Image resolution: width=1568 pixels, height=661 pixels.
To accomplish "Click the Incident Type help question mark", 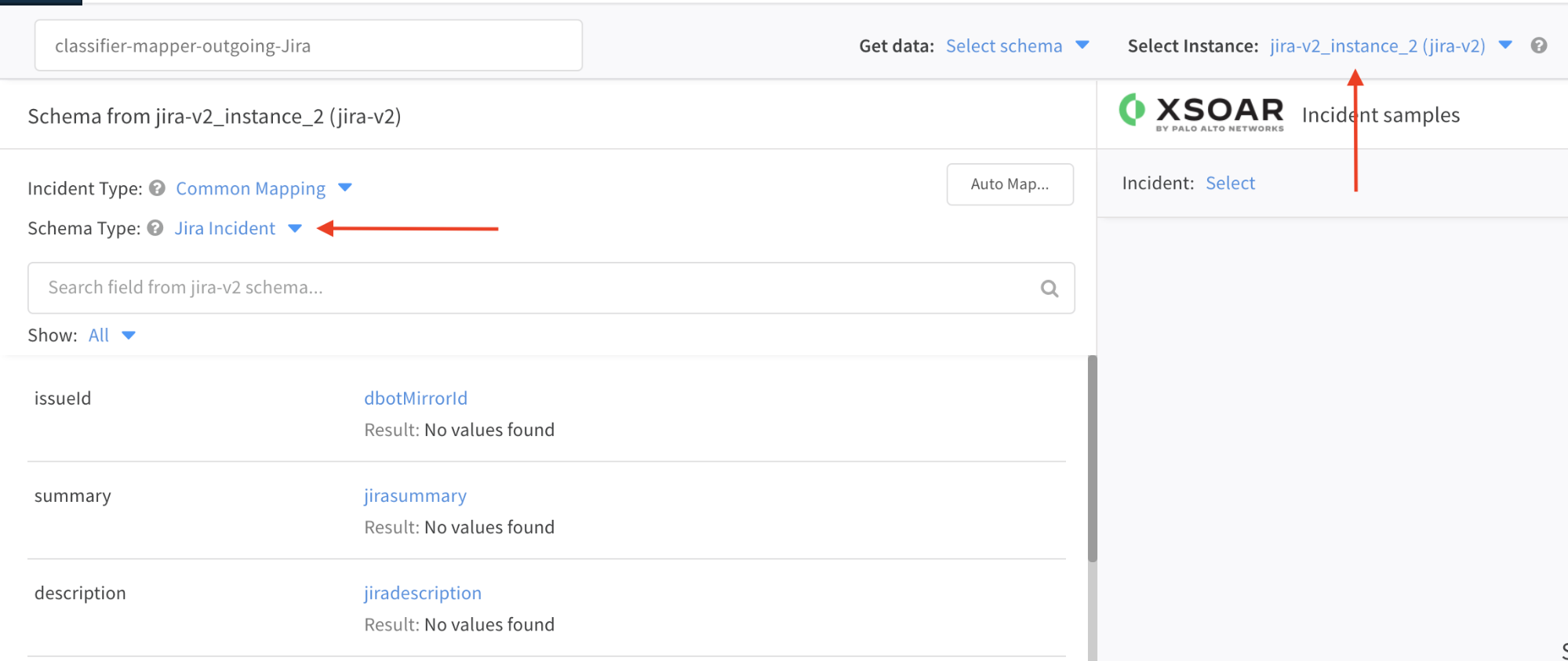I will pos(157,188).
